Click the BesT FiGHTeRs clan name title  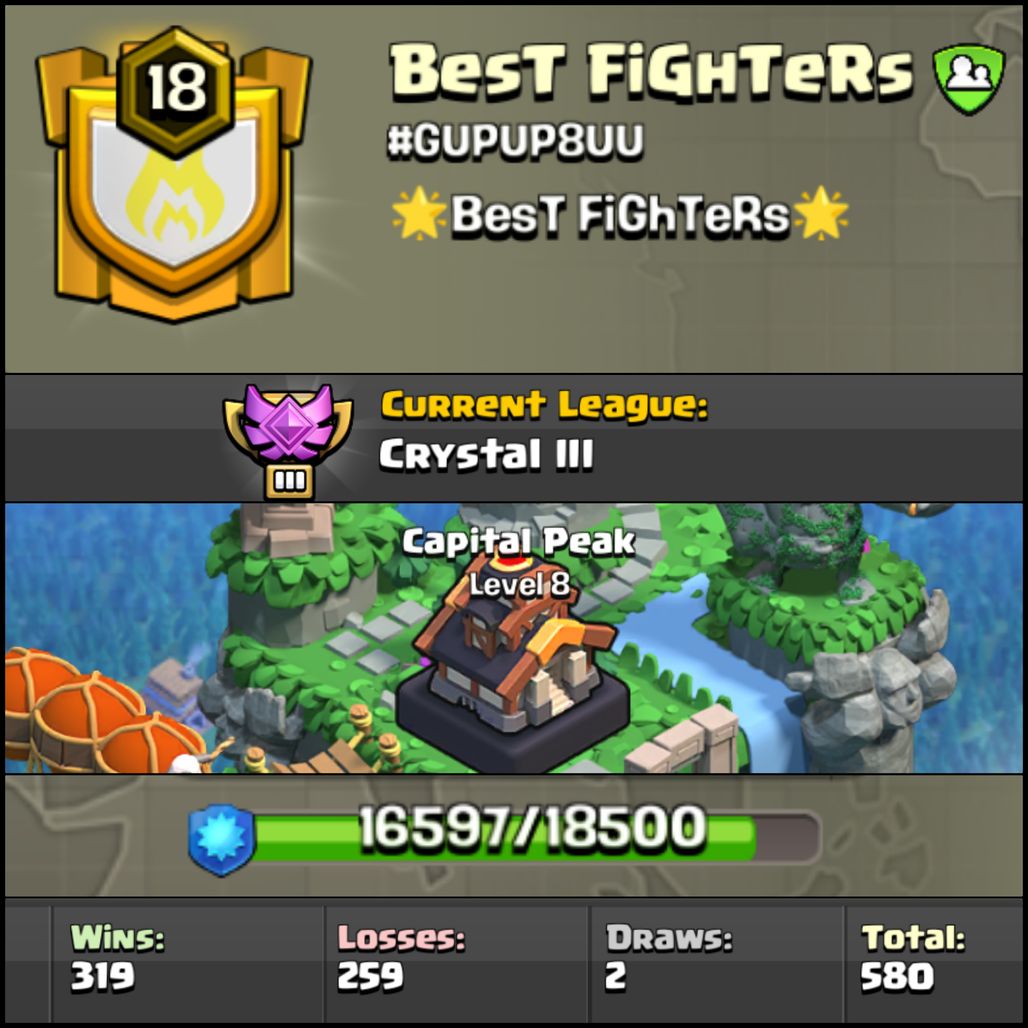652,72
